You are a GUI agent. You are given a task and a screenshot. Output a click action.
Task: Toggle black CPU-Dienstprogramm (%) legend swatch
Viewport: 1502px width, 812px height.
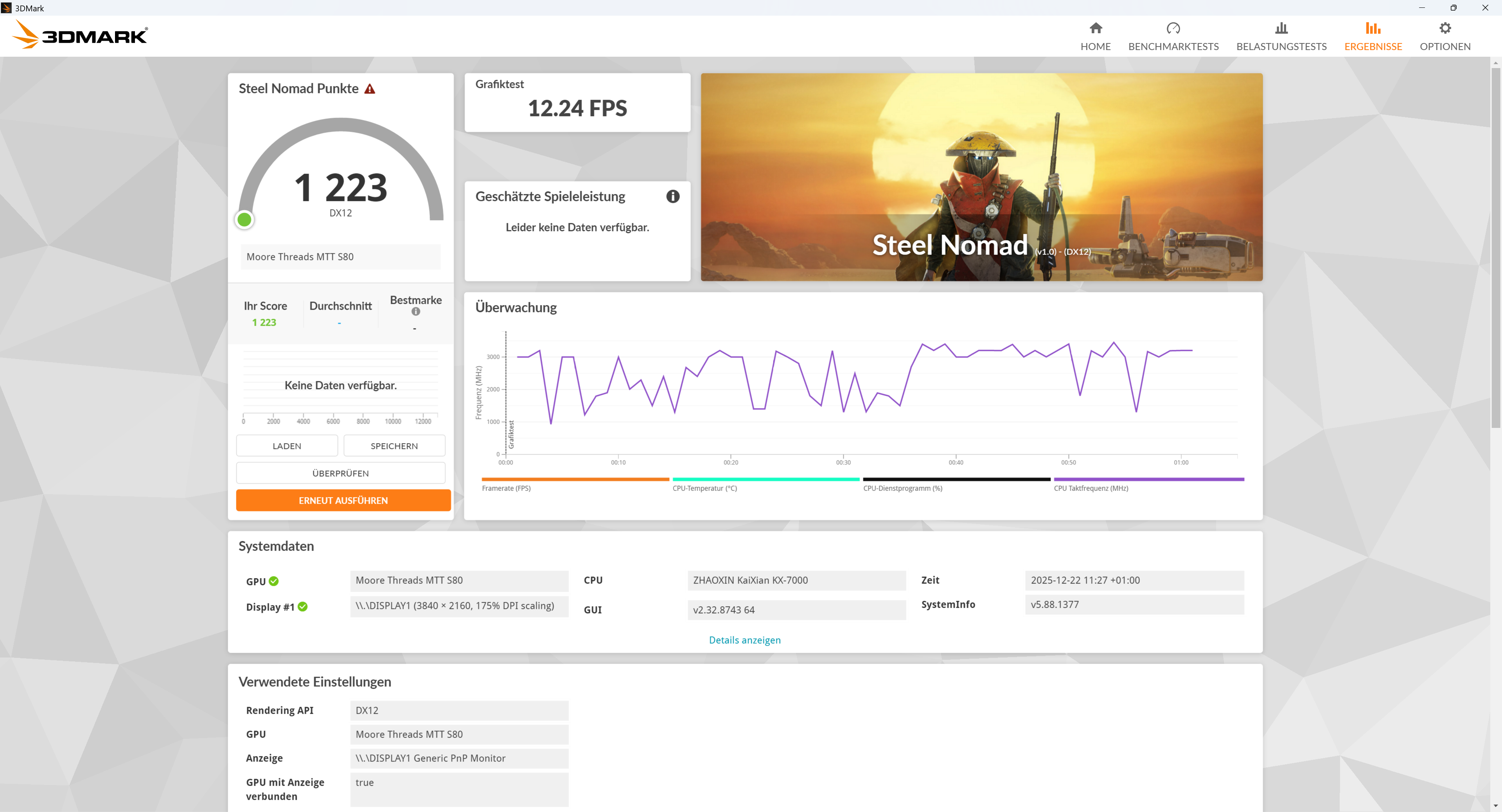[956, 480]
